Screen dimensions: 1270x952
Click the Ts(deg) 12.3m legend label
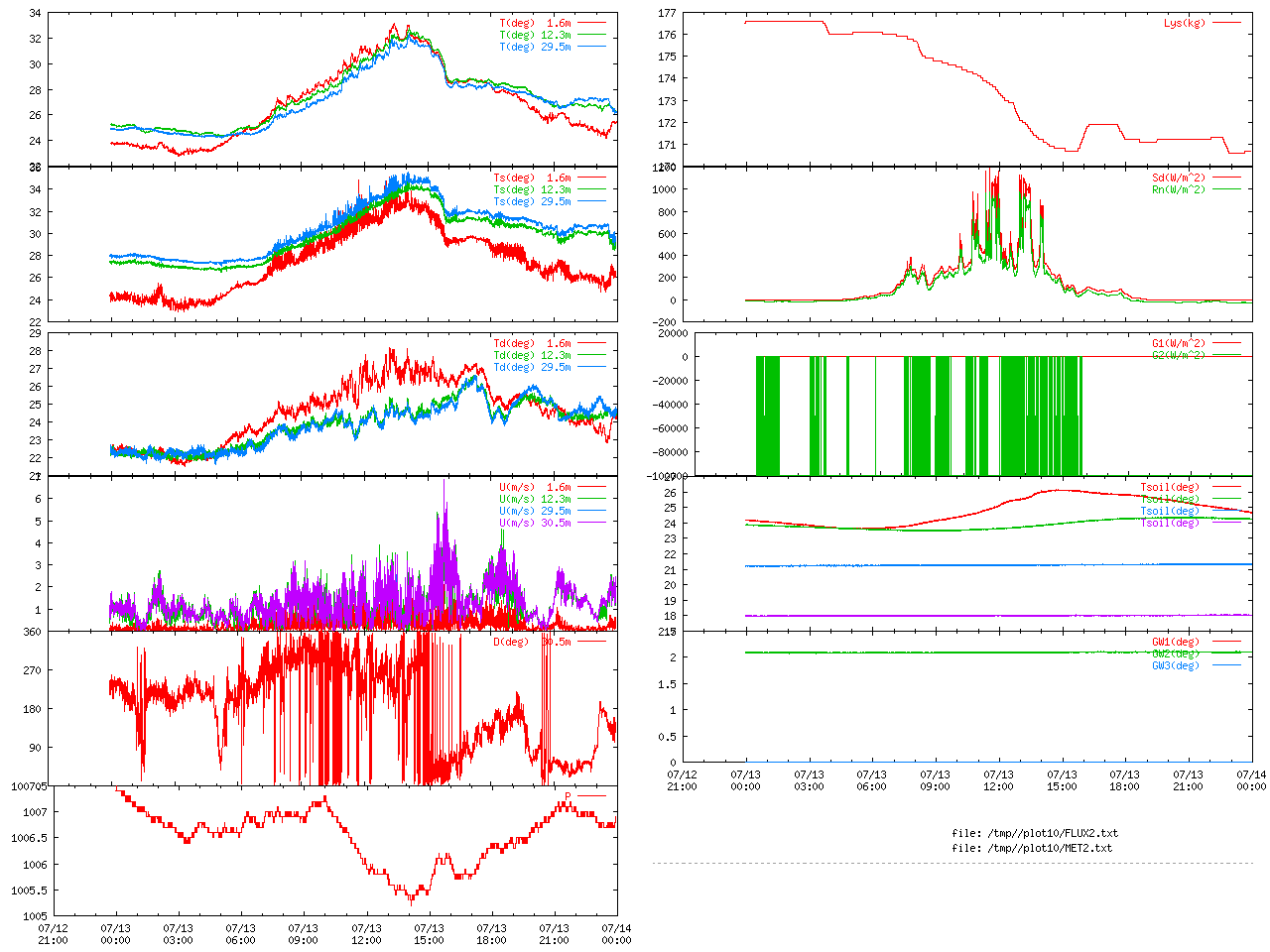tap(532, 189)
